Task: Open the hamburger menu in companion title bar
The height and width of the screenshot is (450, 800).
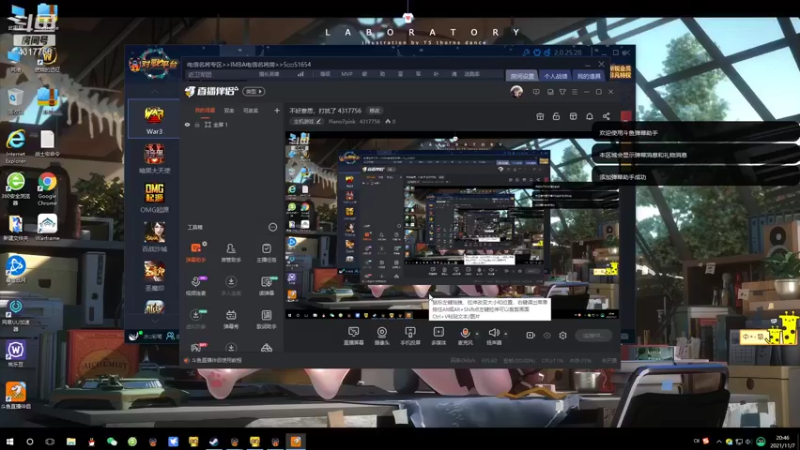Action: 574,92
